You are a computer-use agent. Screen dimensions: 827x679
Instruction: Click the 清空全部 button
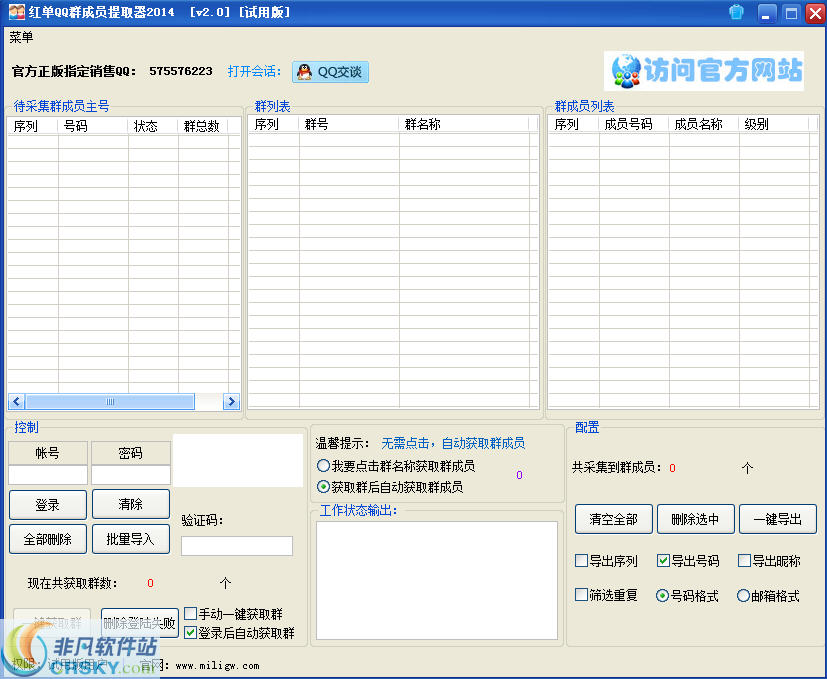tap(613, 519)
